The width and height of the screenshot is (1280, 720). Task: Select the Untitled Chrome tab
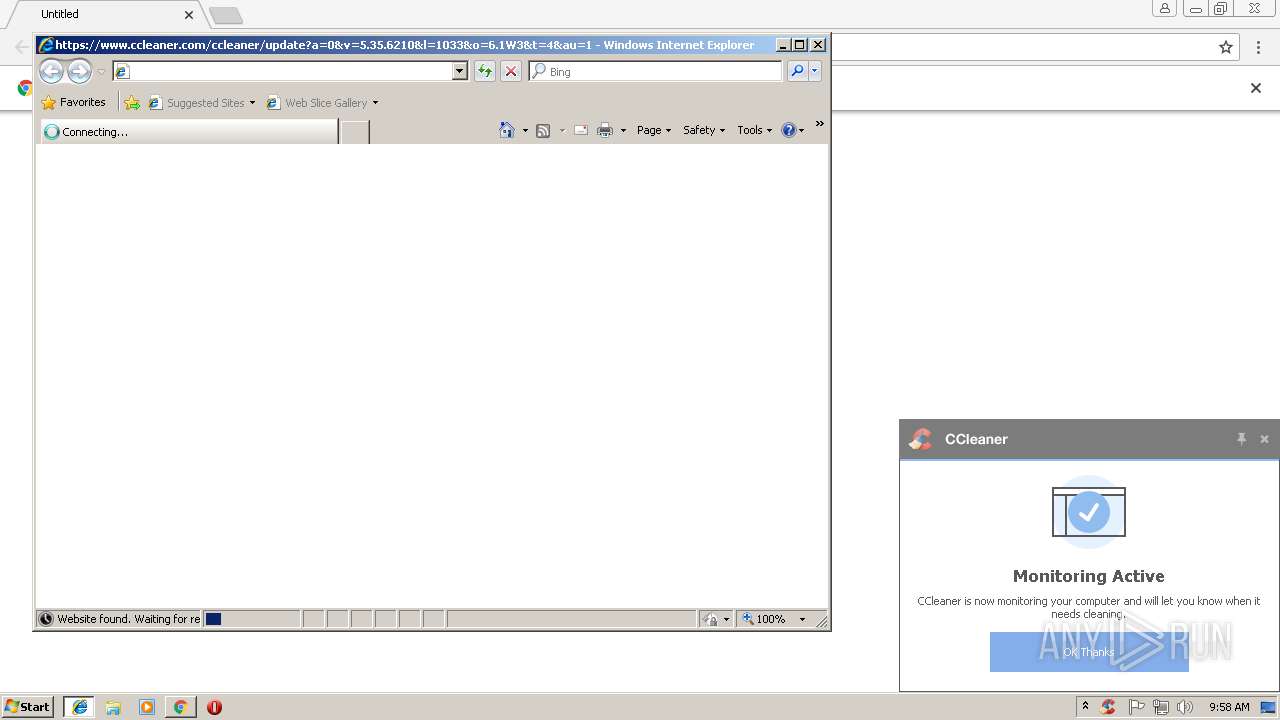[105, 14]
